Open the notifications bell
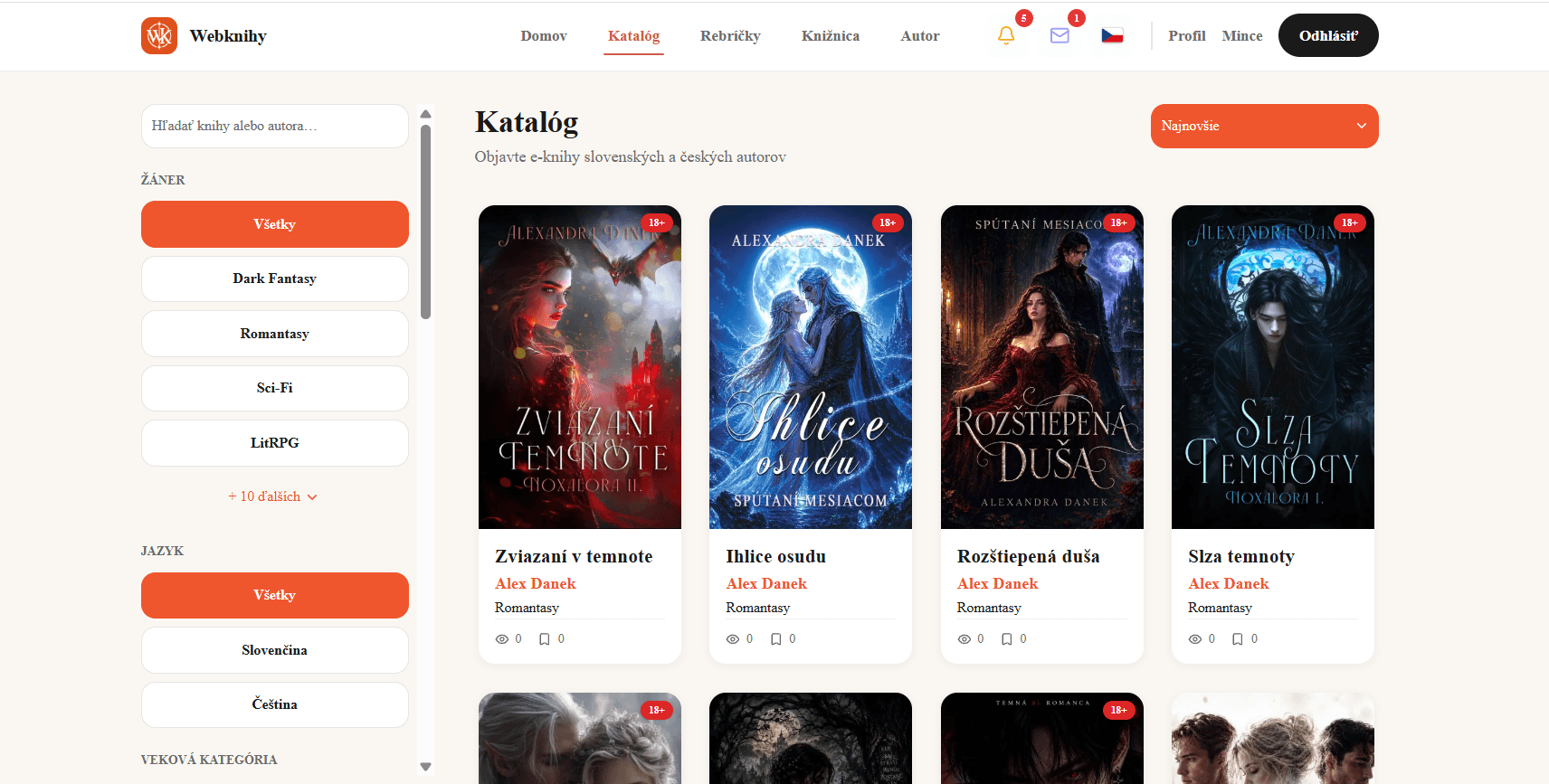Screen dimensions: 1549x784 (x=1006, y=35)
